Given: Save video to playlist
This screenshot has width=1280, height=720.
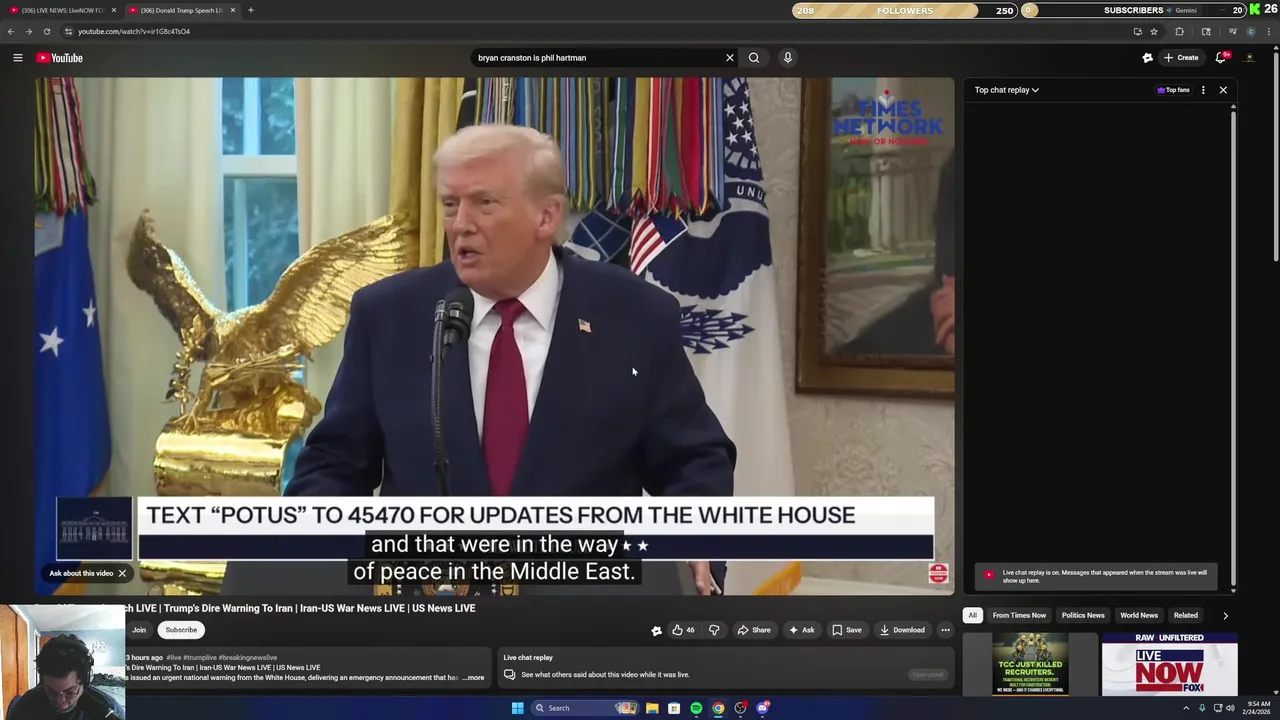Looking at the screenshot, I should click(x=846, y=630).
